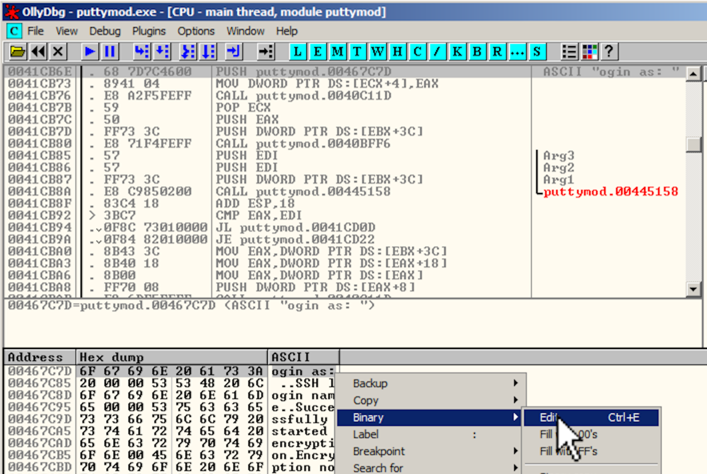Viewport: 707px width, 474px height.
Task: Expand the Breakpoint submenu
Action: pos(431,451)
